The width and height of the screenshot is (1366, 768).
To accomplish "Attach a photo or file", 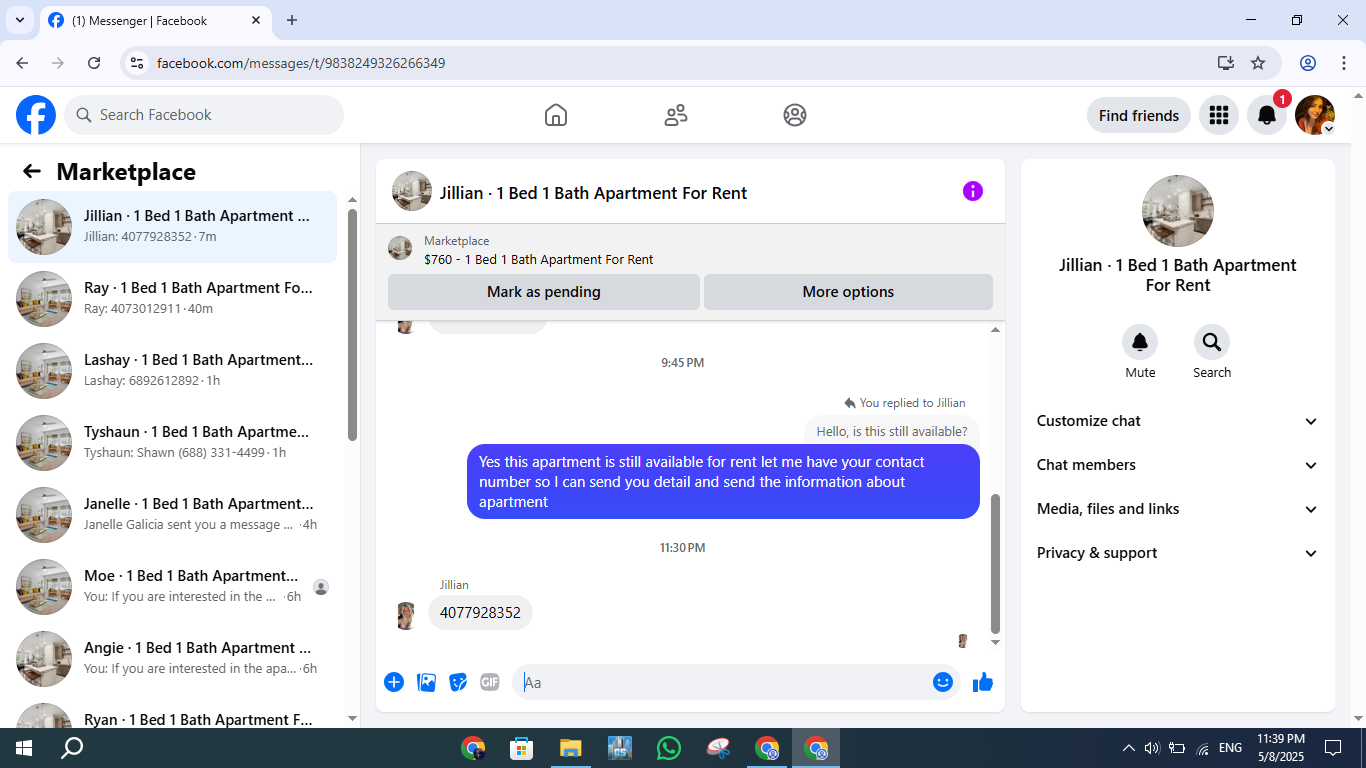I will click(x=426, y=682).
